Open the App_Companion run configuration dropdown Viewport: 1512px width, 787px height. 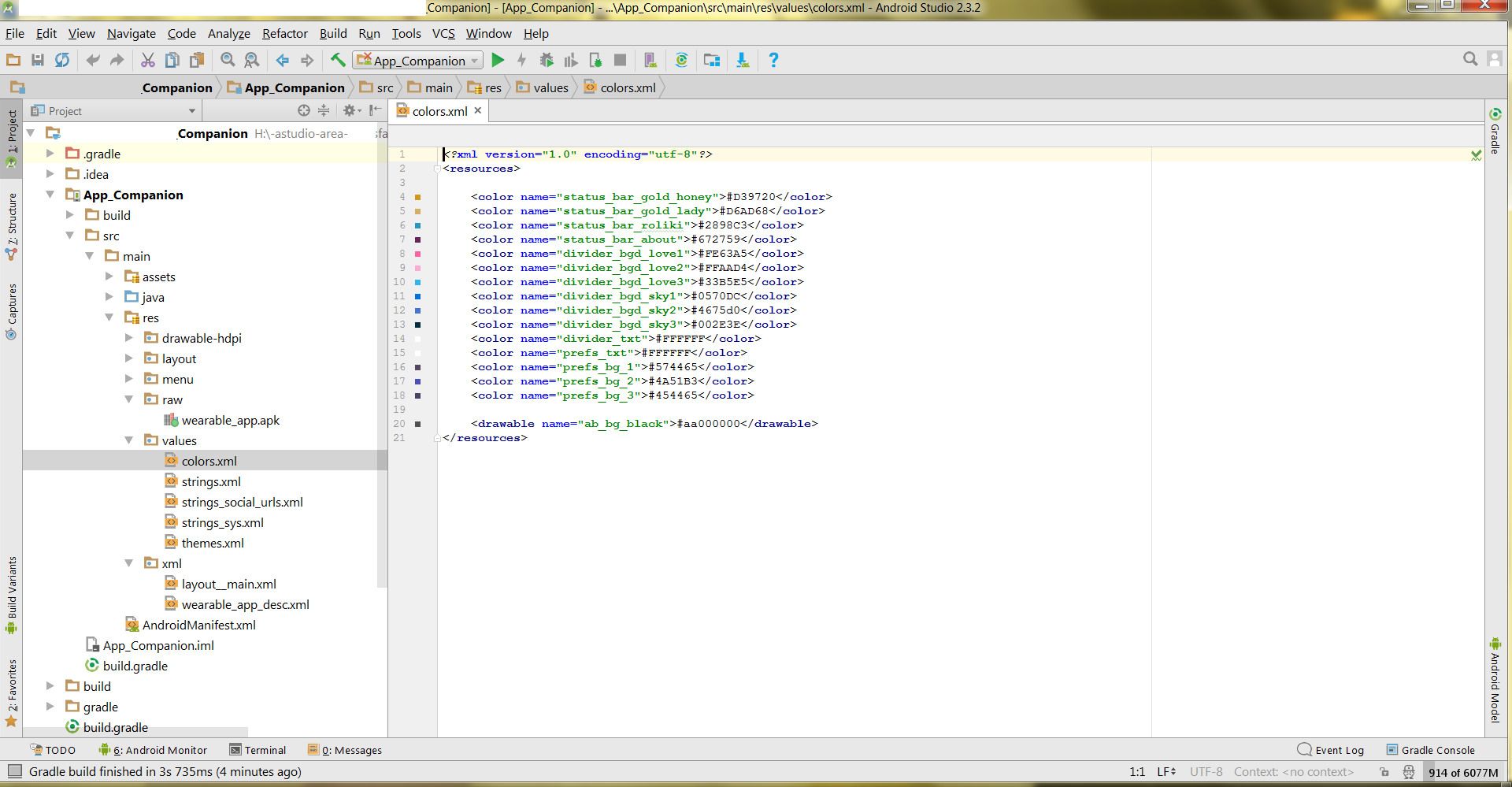coord(417,61)
